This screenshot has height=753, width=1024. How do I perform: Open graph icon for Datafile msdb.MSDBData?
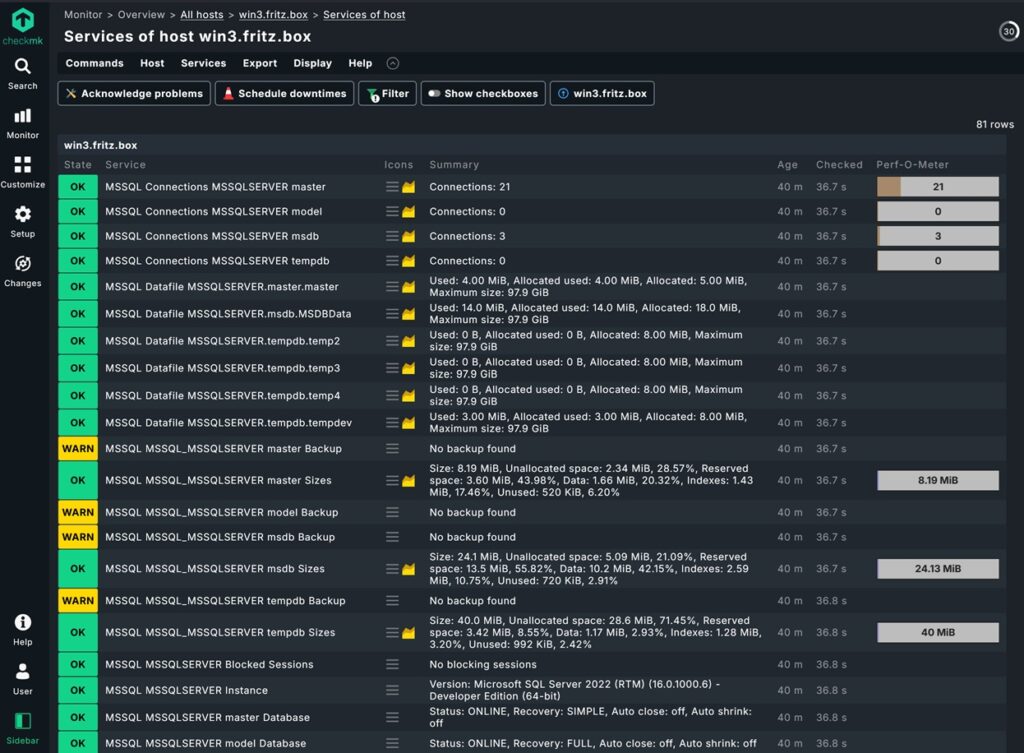[409, 314]
